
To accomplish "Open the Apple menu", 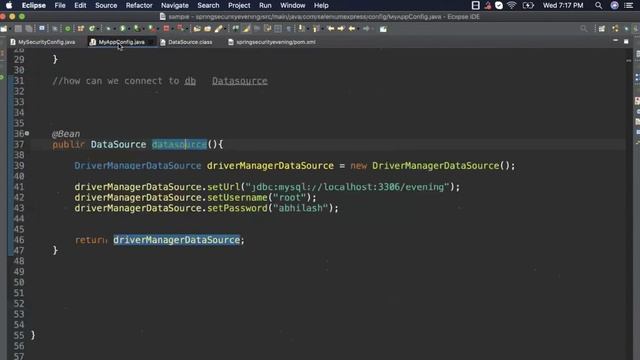I will click(9, 5).
